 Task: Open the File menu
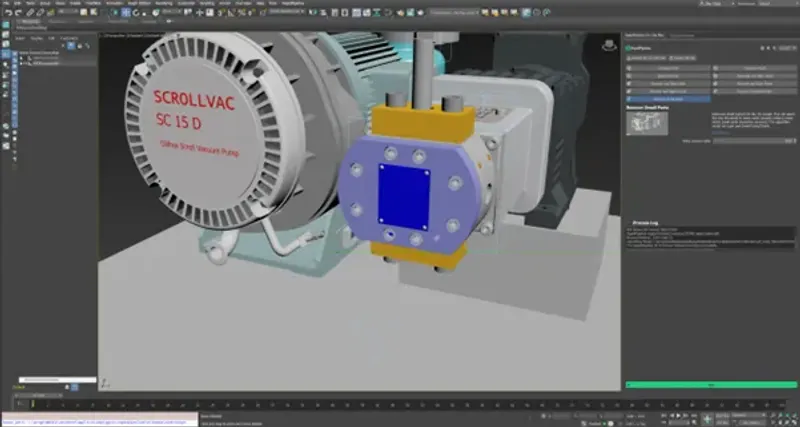(x=6, y=3)
